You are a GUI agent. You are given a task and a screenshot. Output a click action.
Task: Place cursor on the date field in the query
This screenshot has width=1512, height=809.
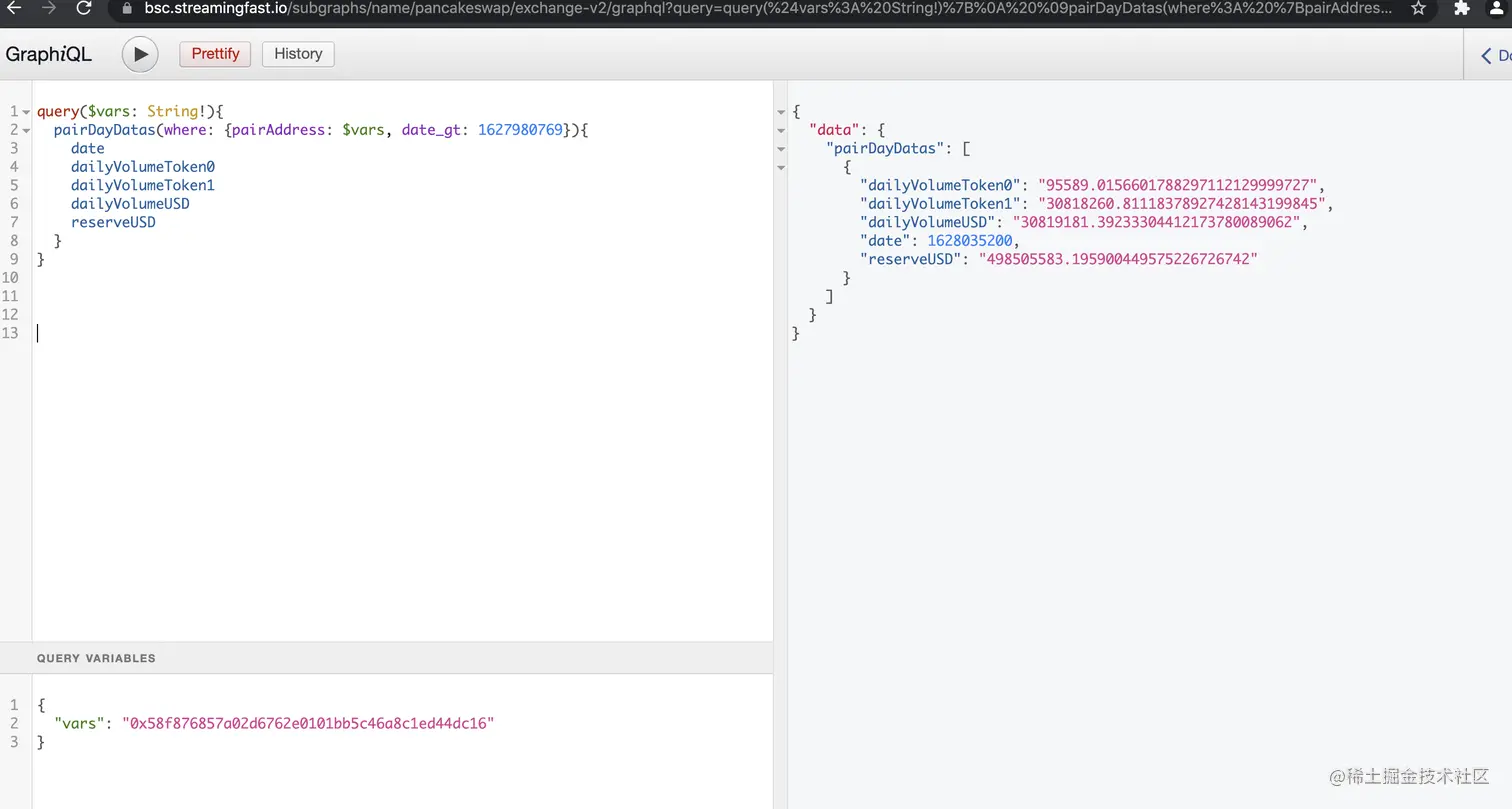tap(88, 148)
